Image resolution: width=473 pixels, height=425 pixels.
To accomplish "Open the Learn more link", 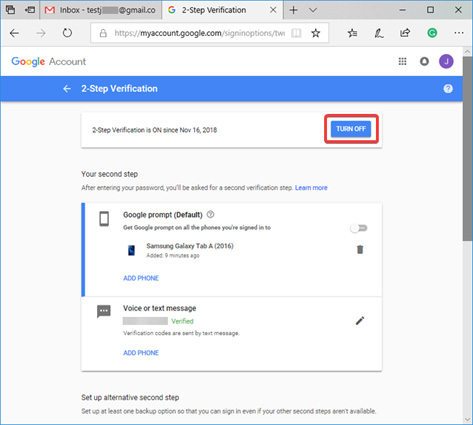I will coord(311,188).
